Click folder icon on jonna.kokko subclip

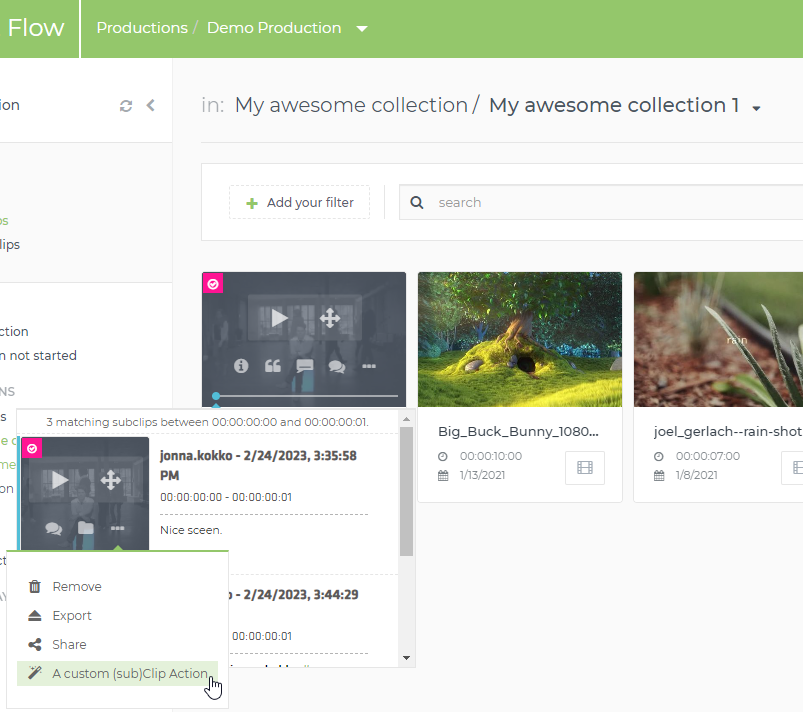86,528
